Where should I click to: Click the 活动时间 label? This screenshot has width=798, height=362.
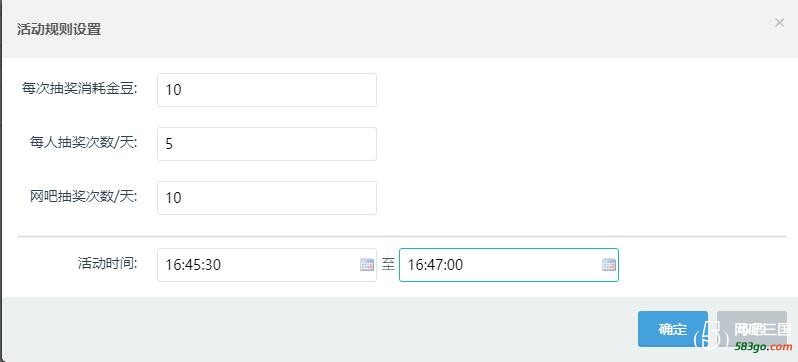tap(108, 263)
